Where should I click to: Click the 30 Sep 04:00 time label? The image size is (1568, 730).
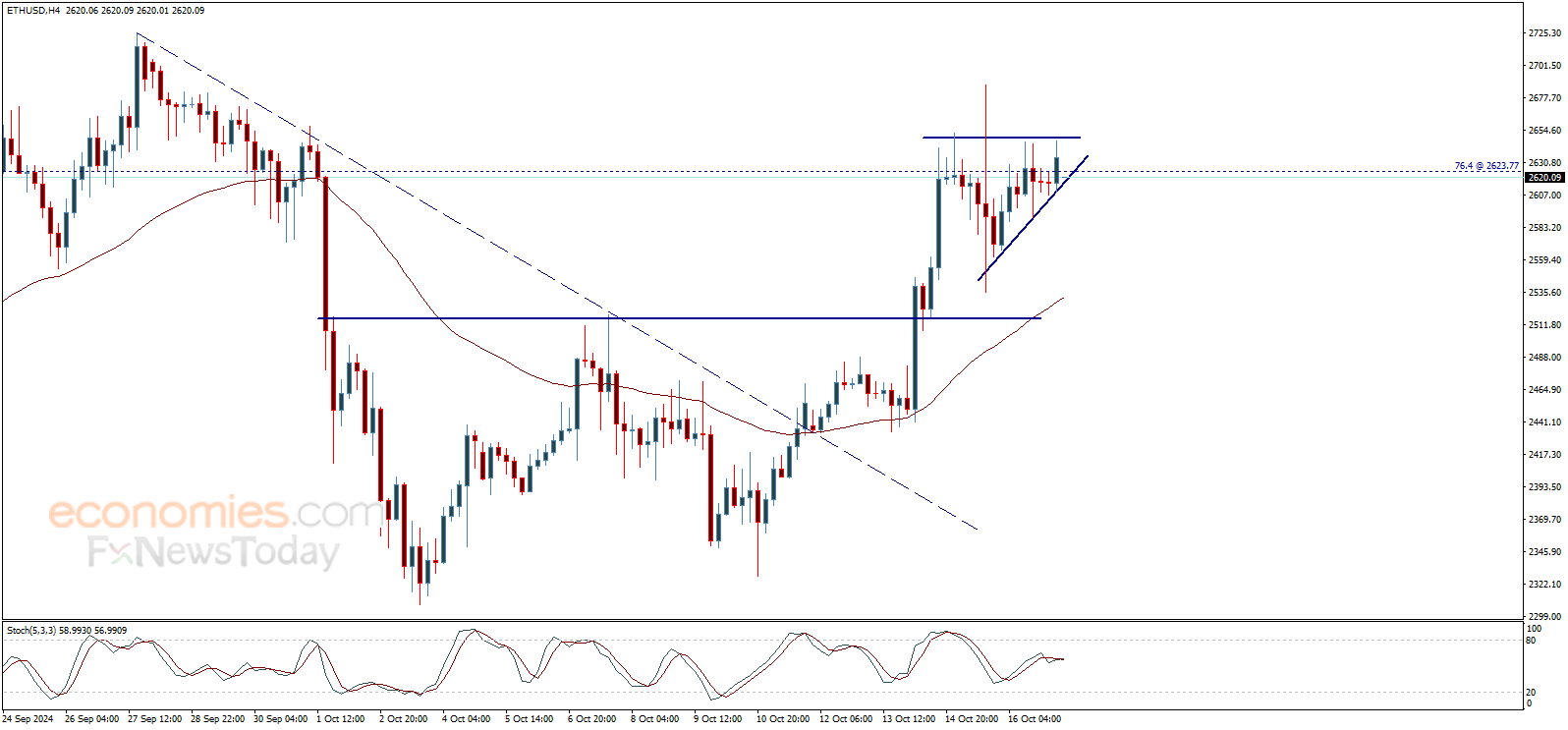(280, 719)
